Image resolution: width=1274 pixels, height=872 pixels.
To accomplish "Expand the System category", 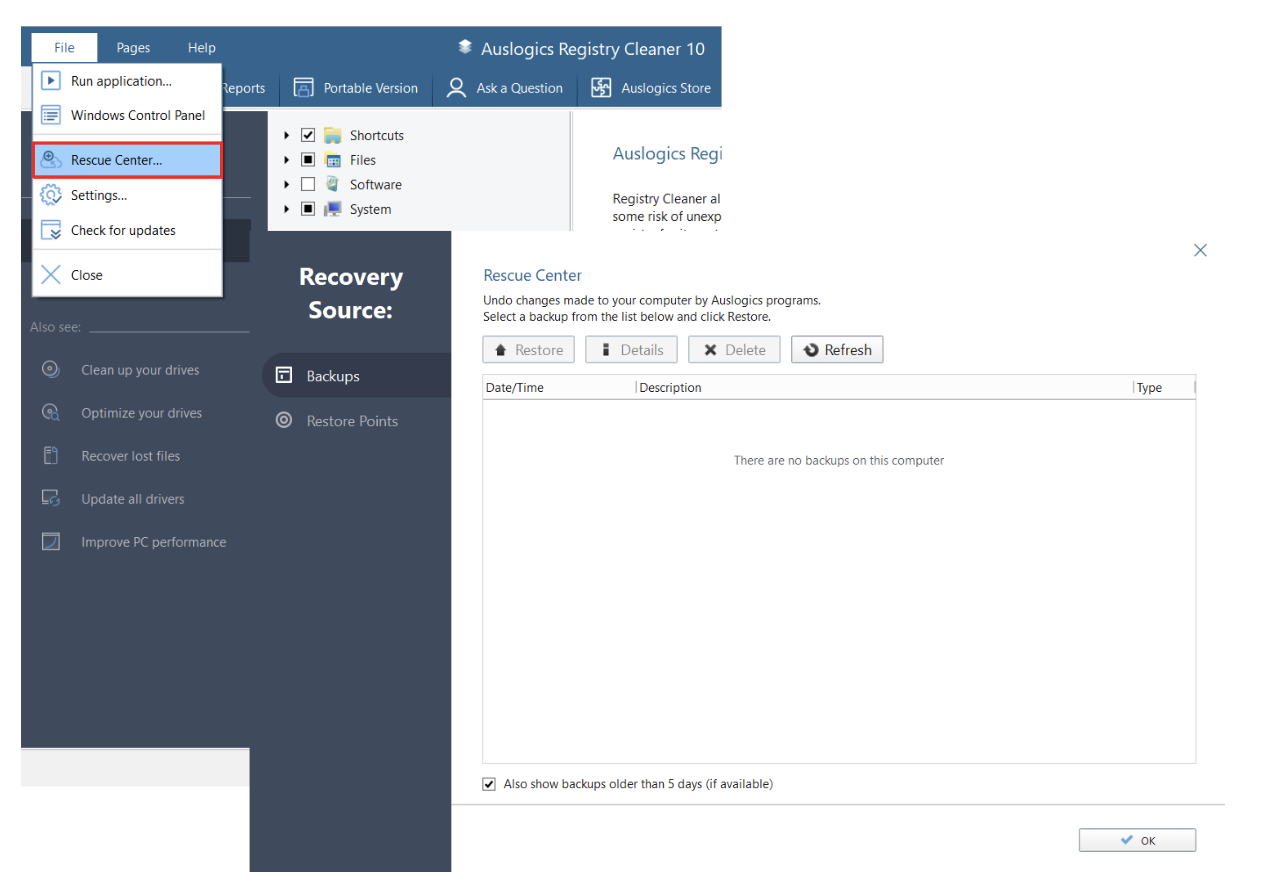I will pos(287,209).
